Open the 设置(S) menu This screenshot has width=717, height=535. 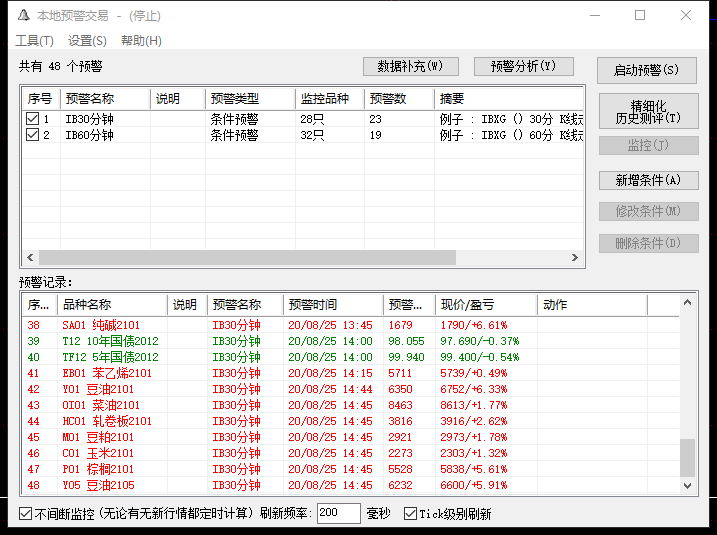pos(87,41)
